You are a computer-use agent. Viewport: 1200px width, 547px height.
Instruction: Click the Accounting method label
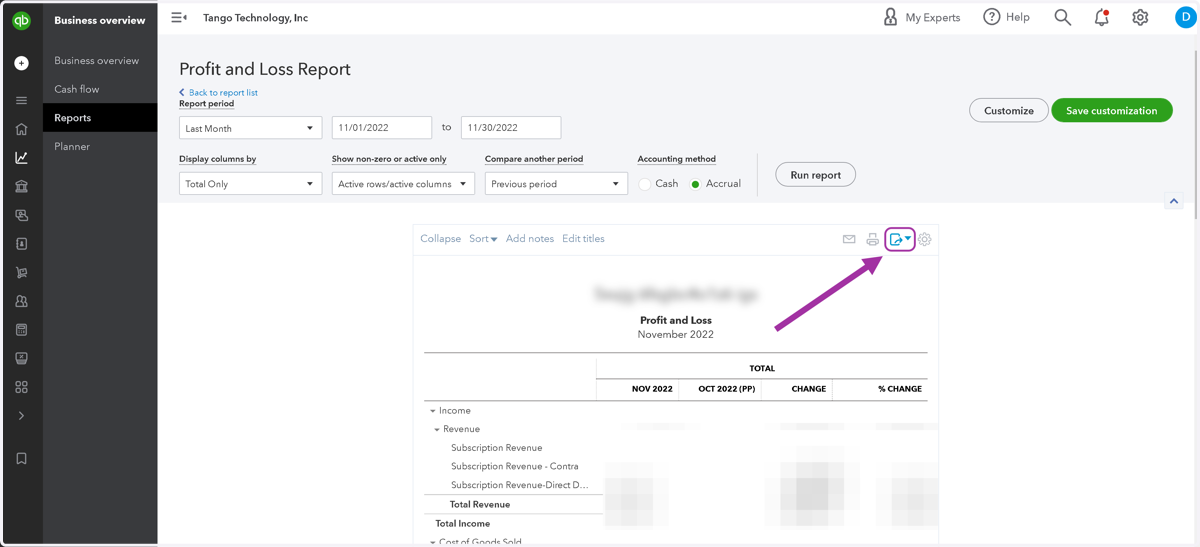[x=677, y=159]
